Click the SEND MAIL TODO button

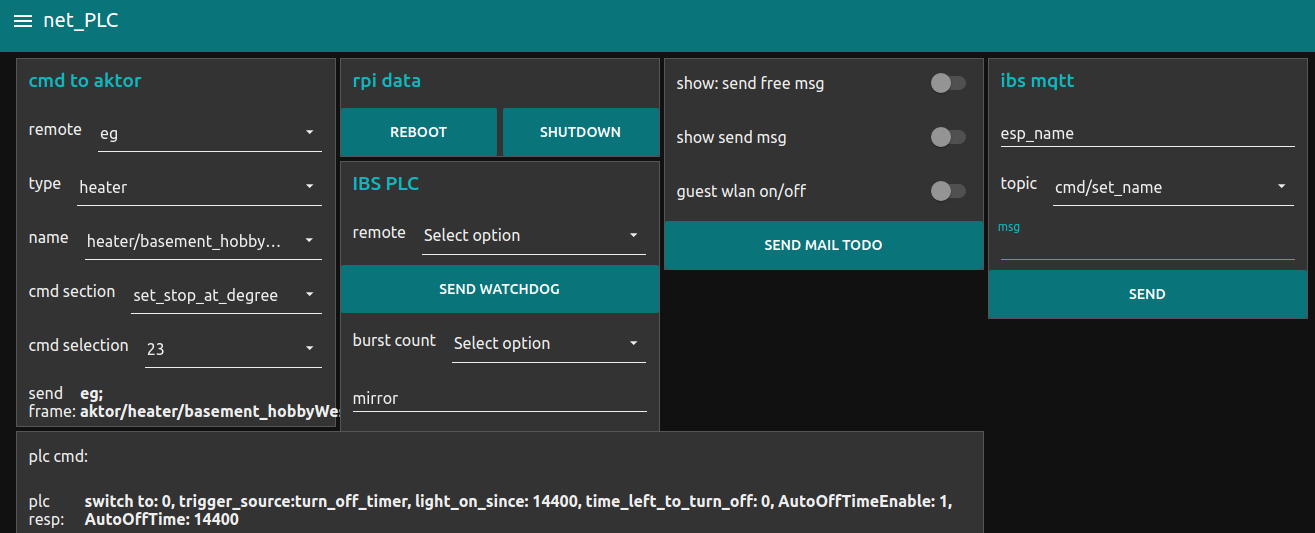point(824,245)
